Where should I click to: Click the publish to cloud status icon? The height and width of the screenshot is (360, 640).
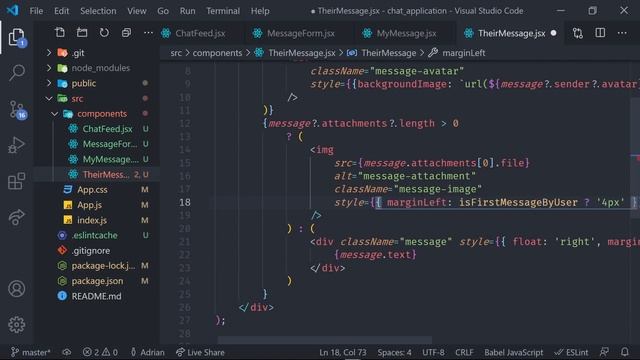click(67, 352)
